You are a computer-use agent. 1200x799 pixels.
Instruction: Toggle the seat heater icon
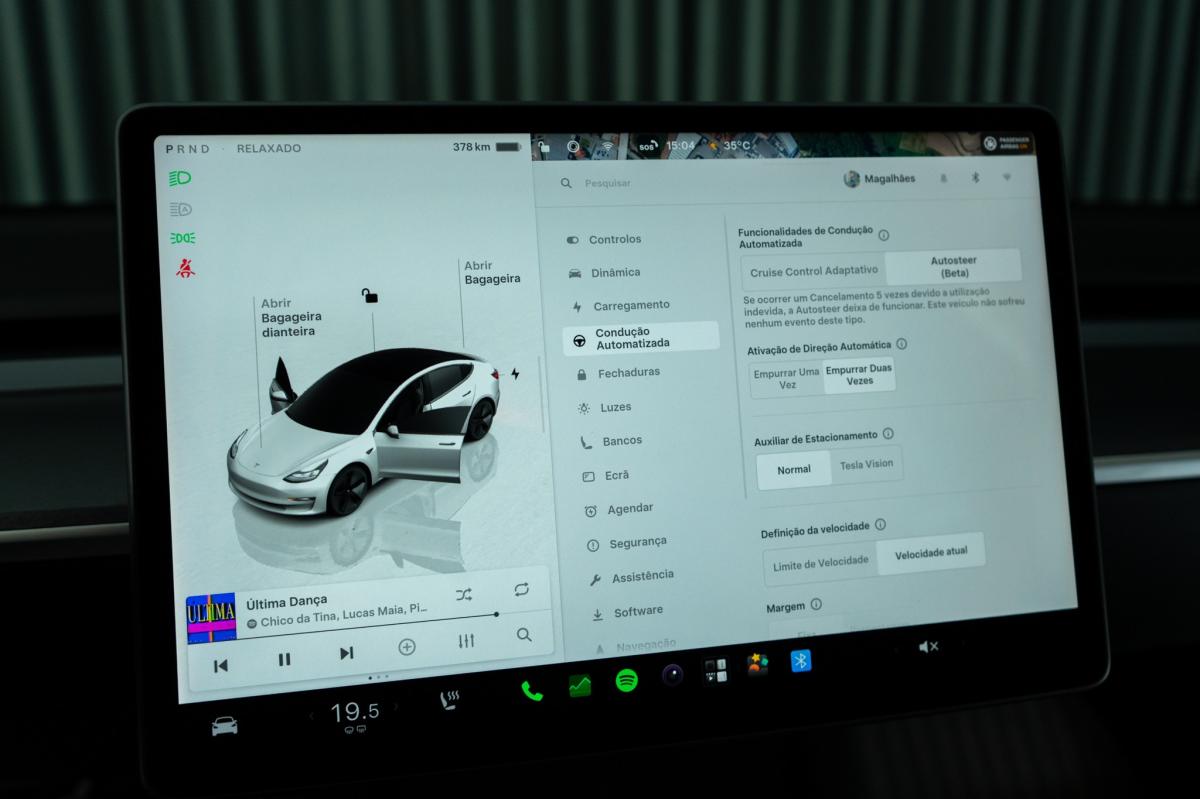[x=449, y=700]
